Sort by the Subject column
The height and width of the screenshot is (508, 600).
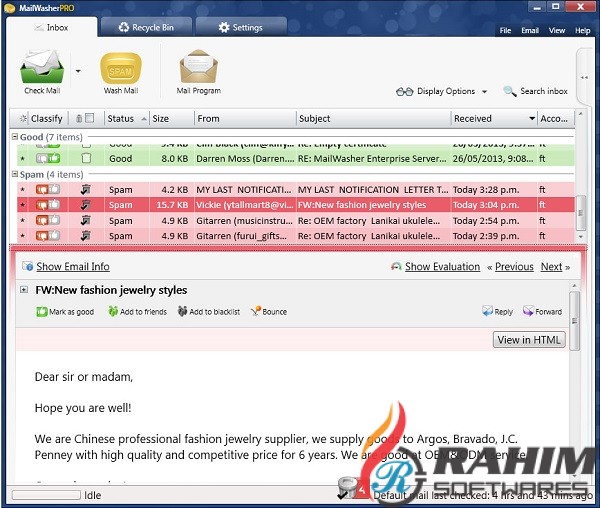[x=373, y=119]
